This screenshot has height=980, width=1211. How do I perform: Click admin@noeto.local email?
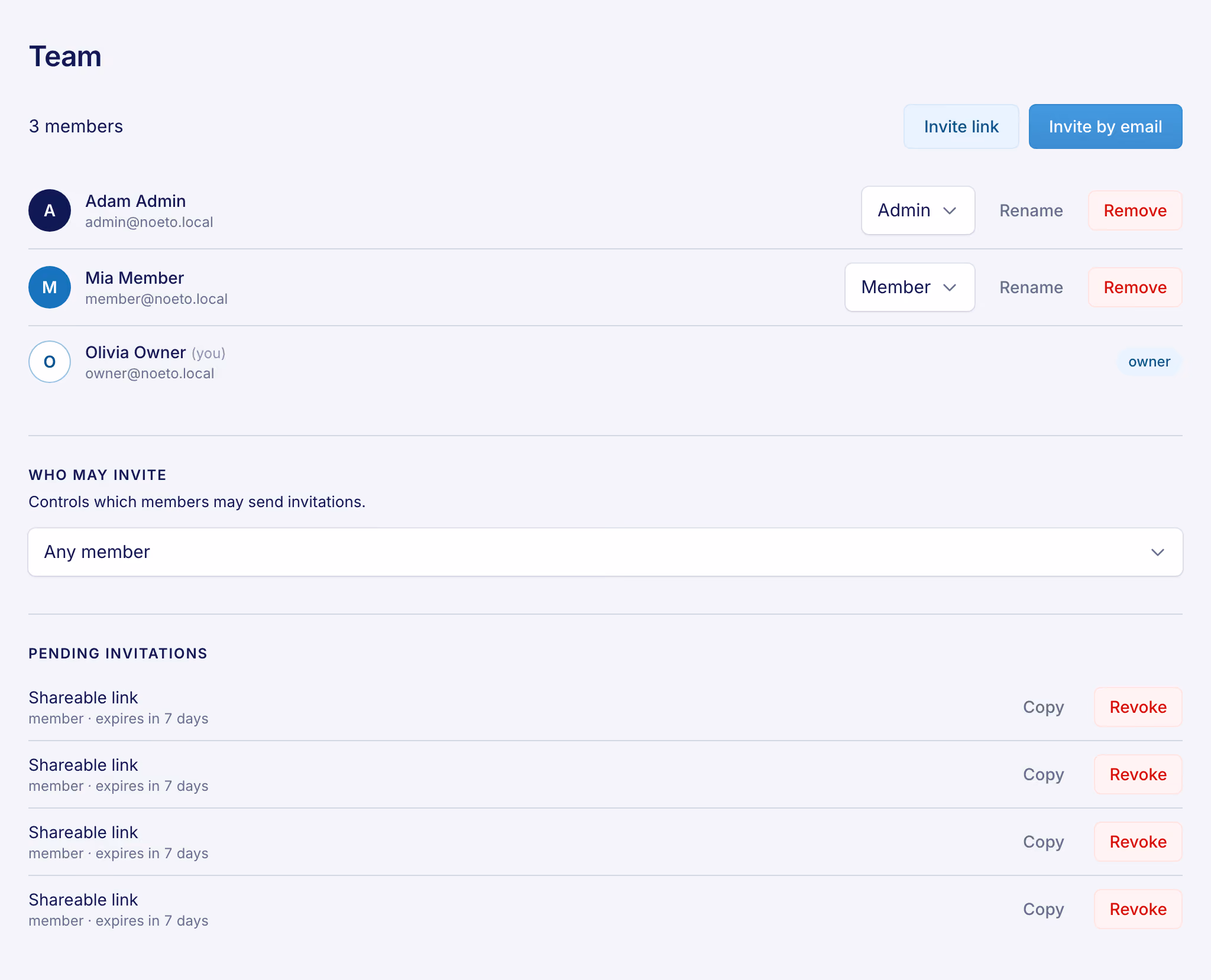(149, 222)
